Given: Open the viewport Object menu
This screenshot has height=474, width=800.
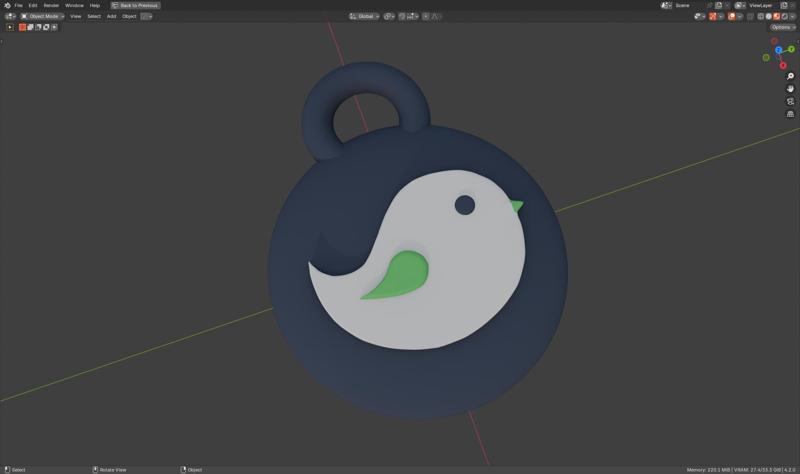Looking at the screenshot, I should (129, 16).
